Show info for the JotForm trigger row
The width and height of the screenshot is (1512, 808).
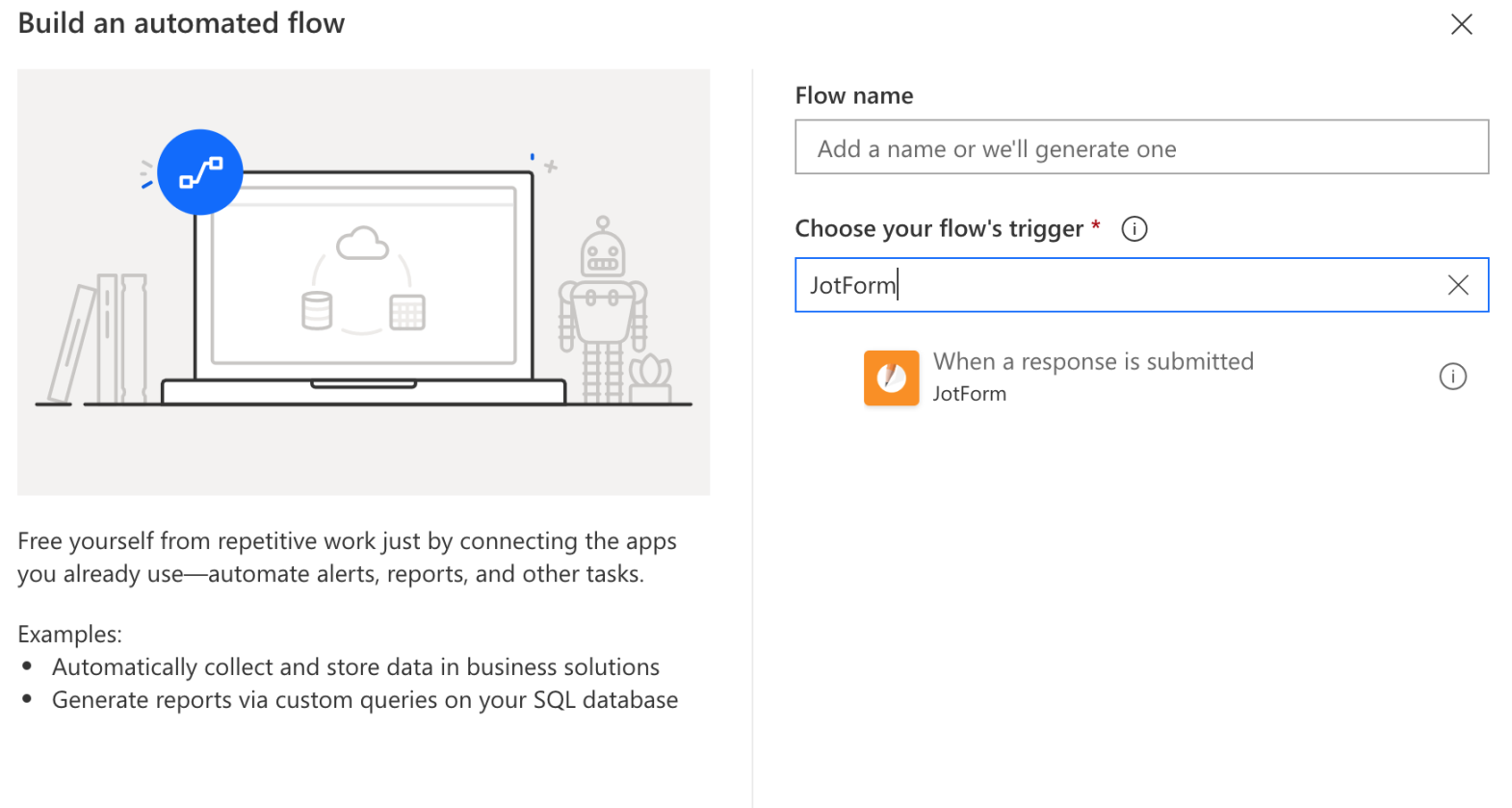coord(1452,377)
